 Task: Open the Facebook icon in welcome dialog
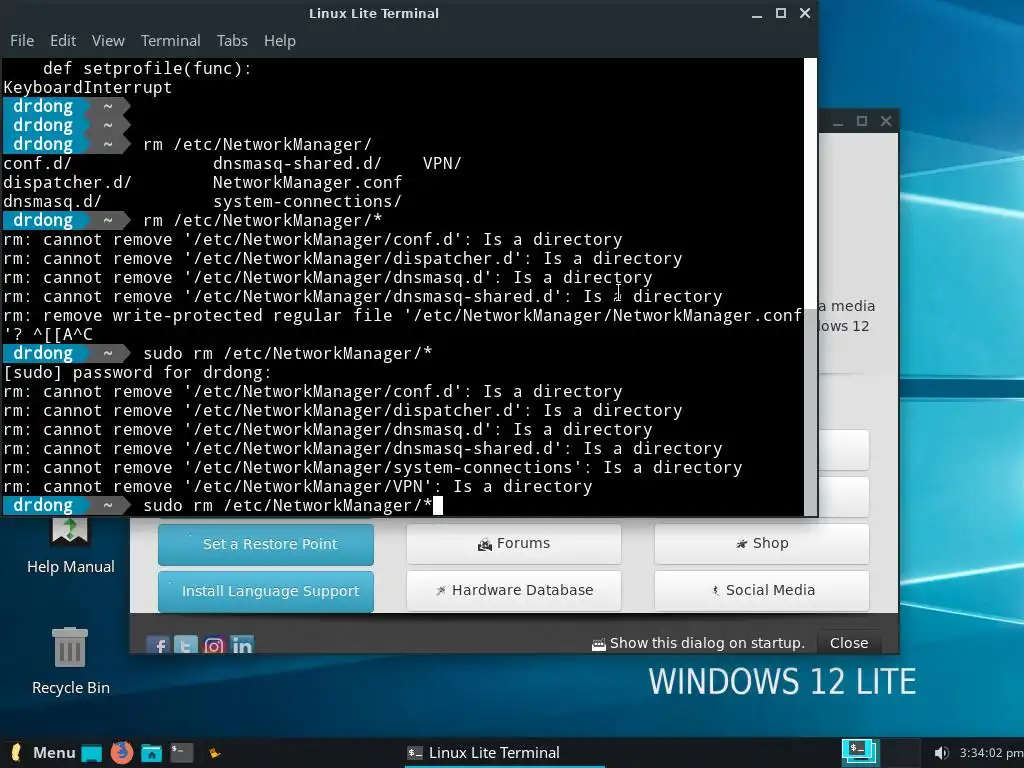(157, 645)
